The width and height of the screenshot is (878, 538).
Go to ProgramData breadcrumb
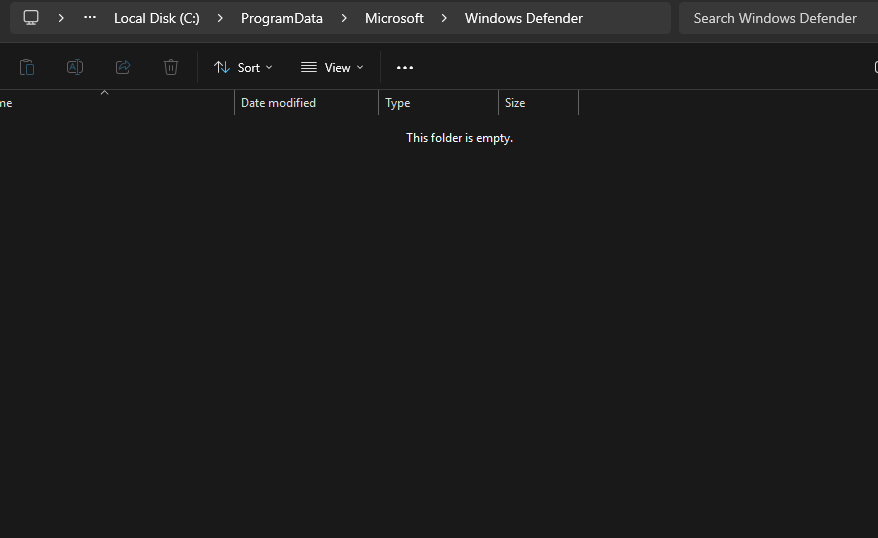(282, 18)
